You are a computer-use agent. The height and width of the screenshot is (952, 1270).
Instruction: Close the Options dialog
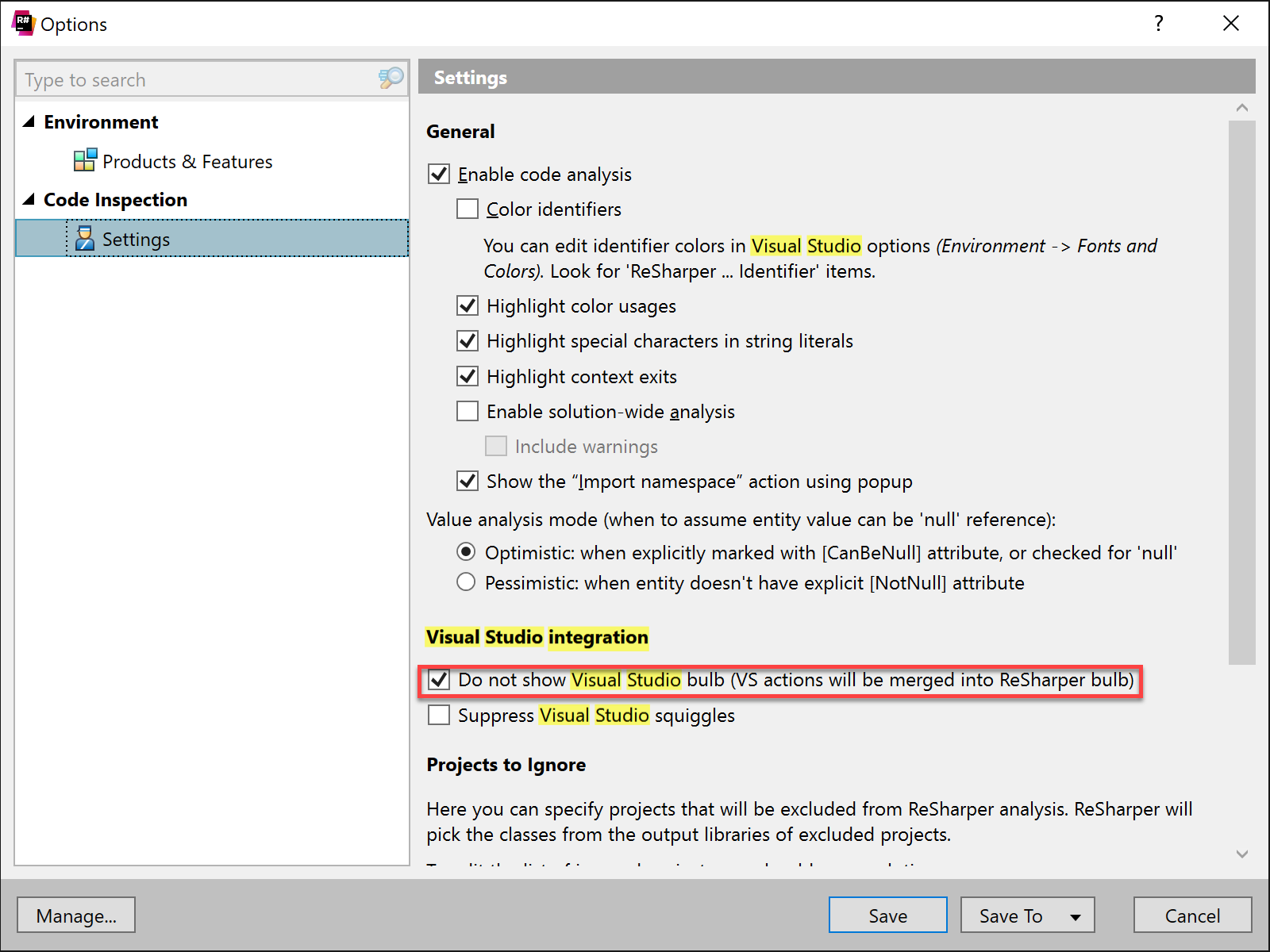tap(1231, 23)
